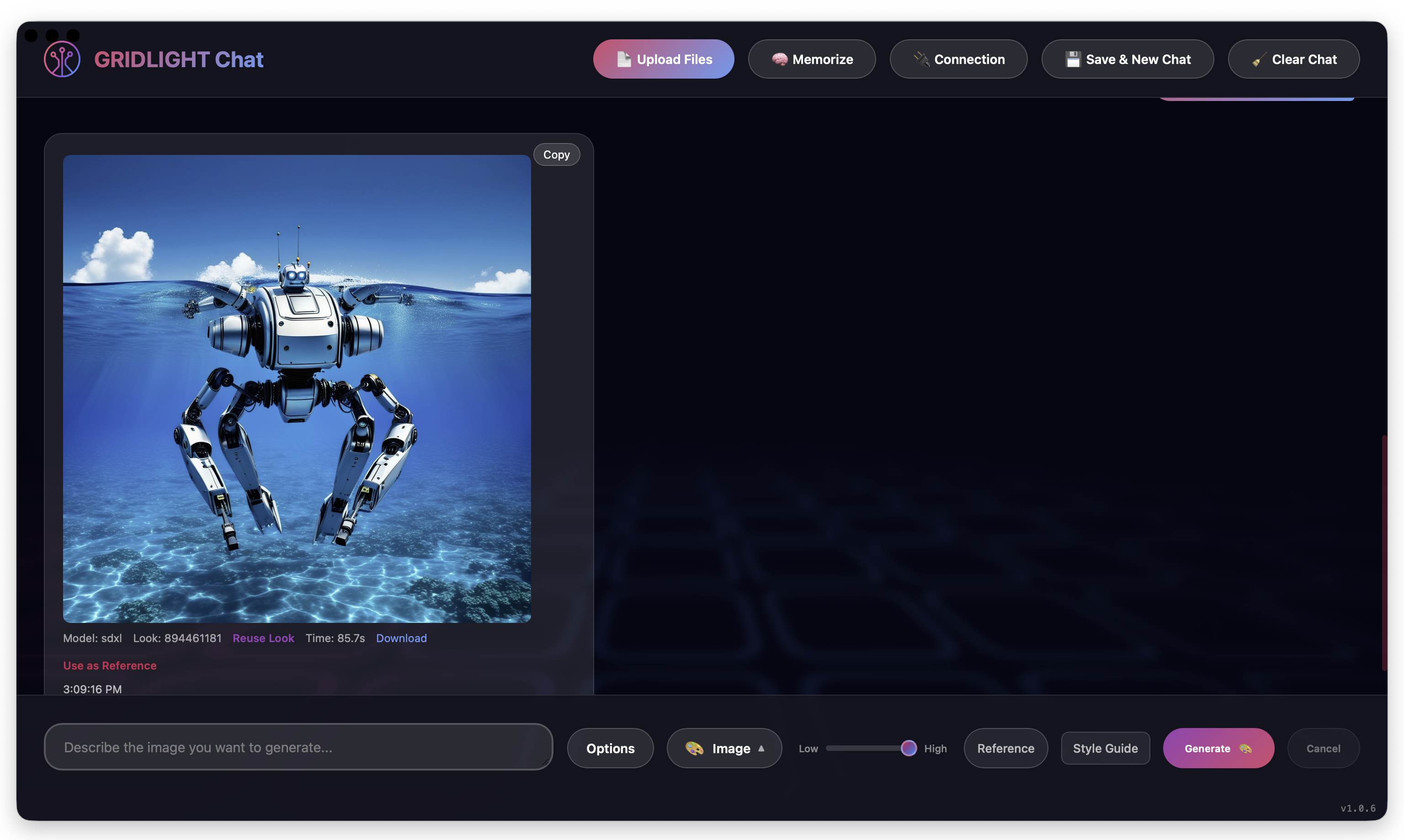Click the 3:09:16 PM timestamp
Viewport: 1404px width, 840px height.
[92, 689]
